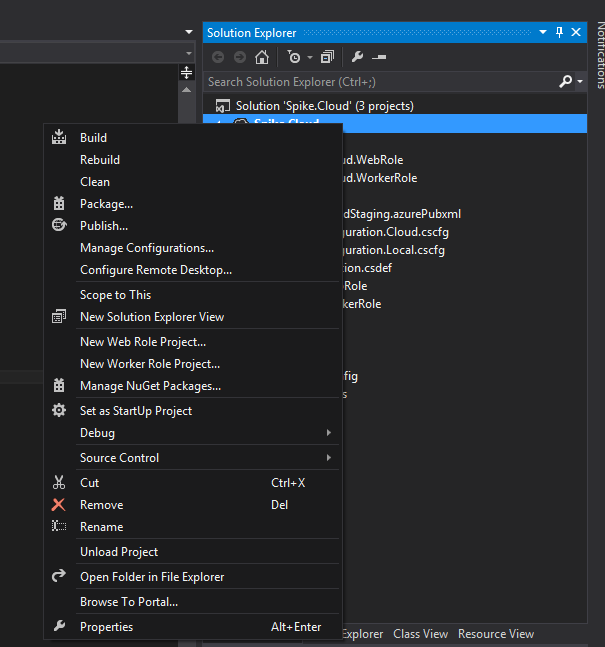Click the Open Folder in File Explorer arrow icon
605x647 pixels.
click(59, 576)
